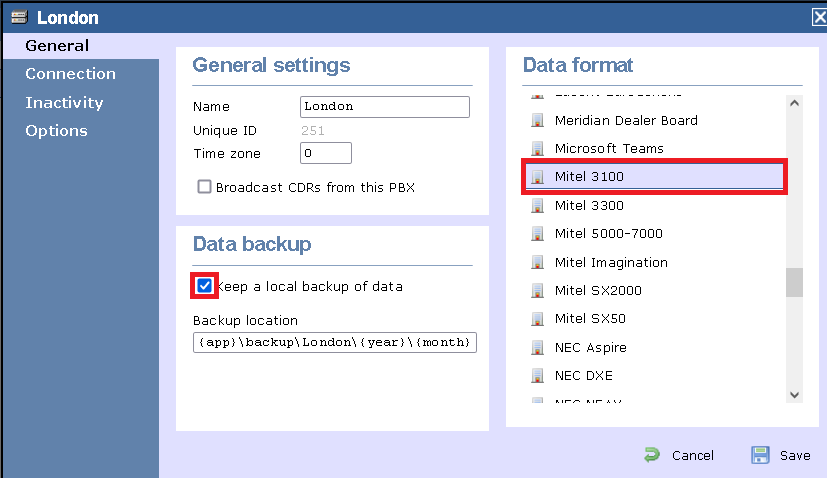The height and width of the screenshot is (478, 827).
Task: Click the server icon beside the London title
Action: [19, 17]
